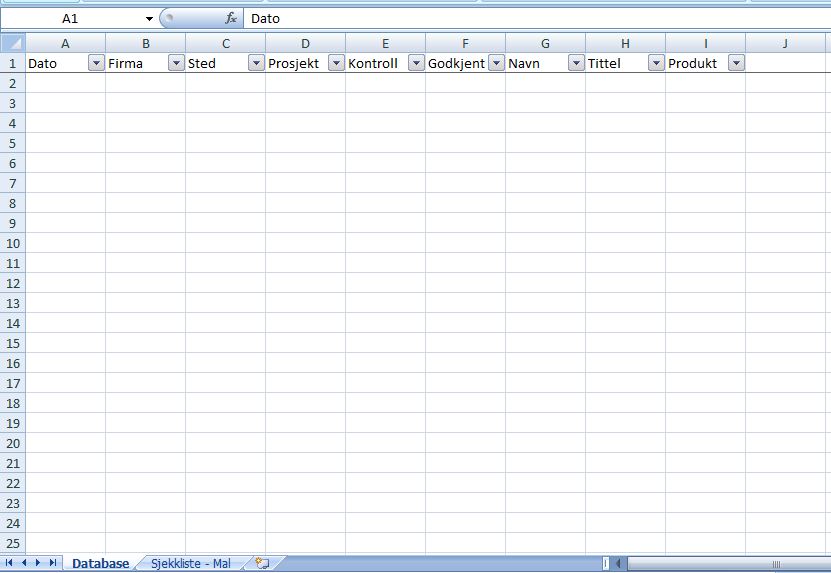
Task: Click the Tittel header cell text
Action: pos(604,64)
